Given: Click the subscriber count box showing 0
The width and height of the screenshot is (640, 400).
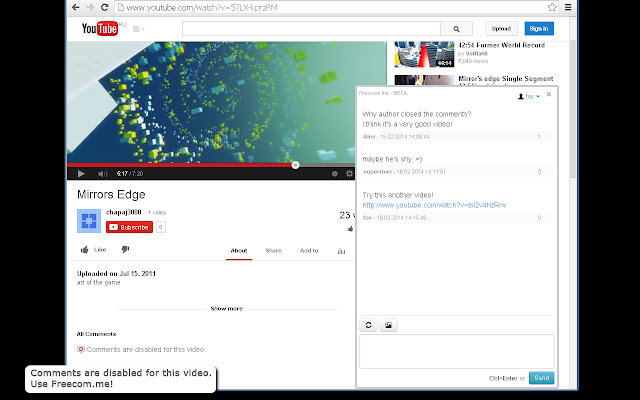Looking at the screenshot, I should pos(161,227).
